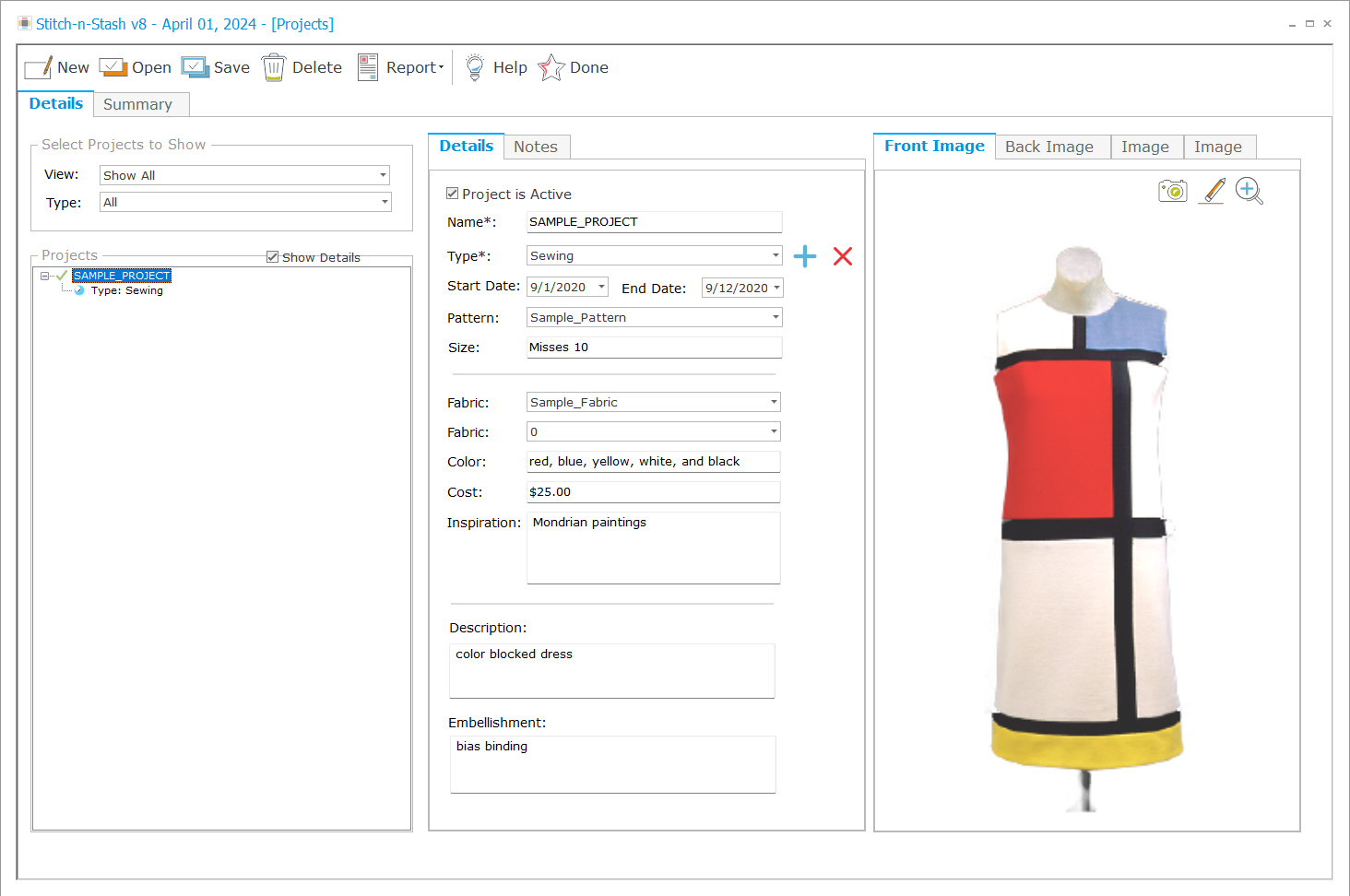Click the Save toolbar button
The height and width of the screenshot is (896, 1350).
(216, 67)
